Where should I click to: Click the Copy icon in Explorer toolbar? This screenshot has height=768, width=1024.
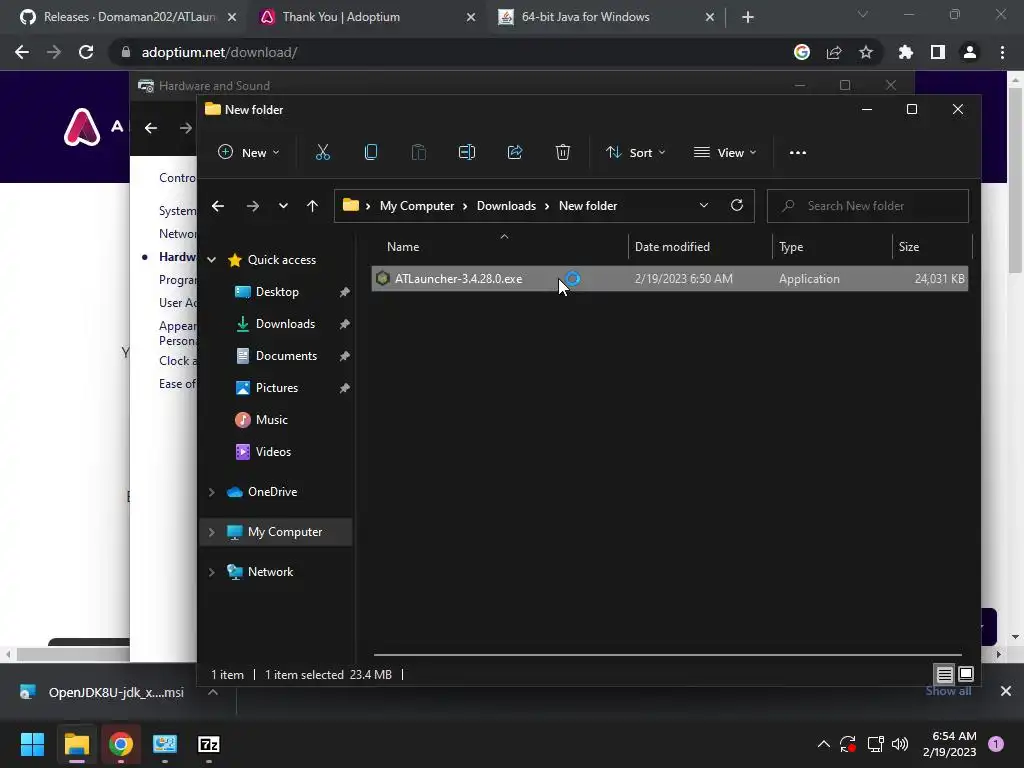[x=370, y=152]
